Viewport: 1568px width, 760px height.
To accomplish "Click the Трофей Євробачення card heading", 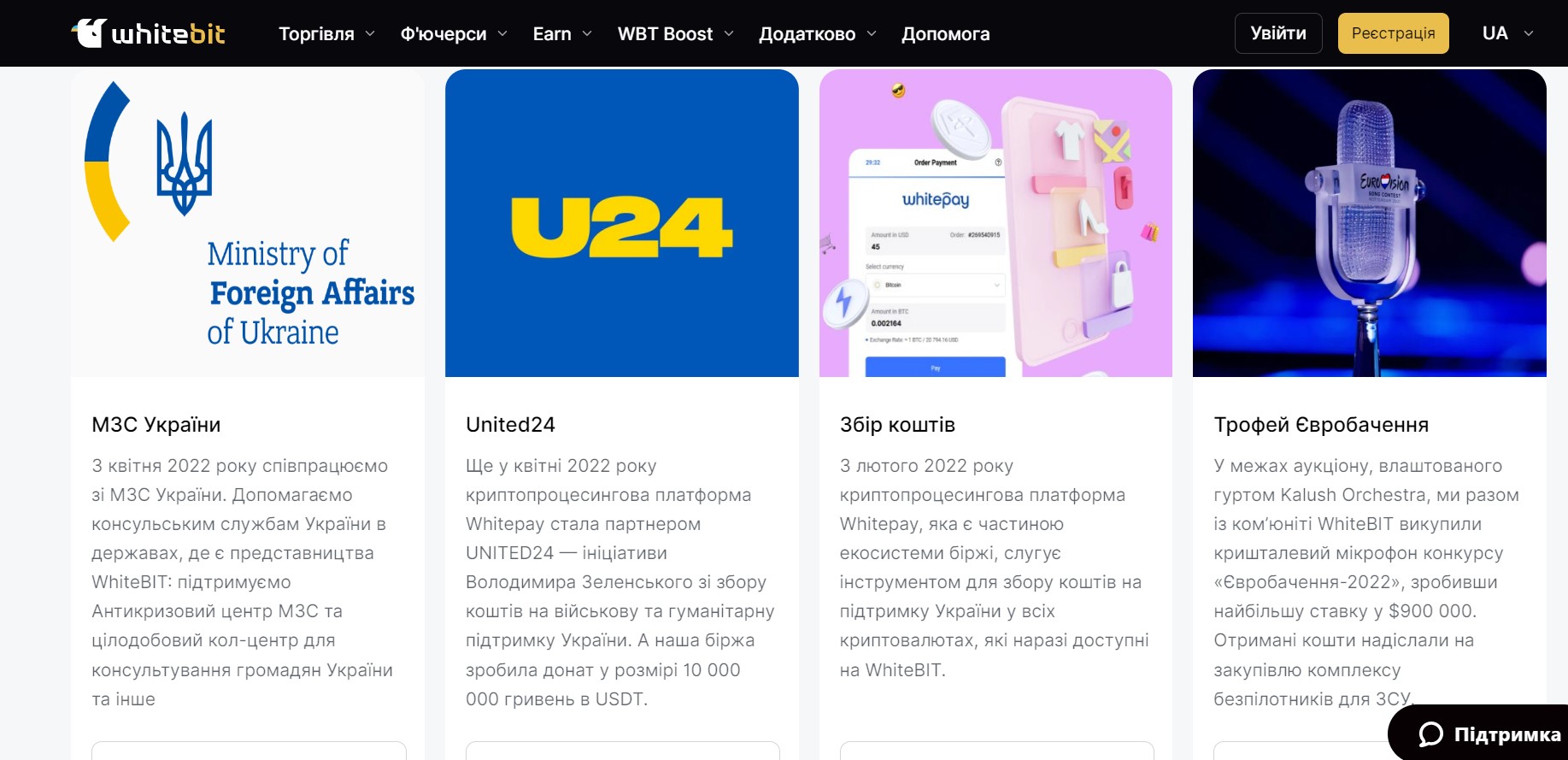I will pos(1321,425).
